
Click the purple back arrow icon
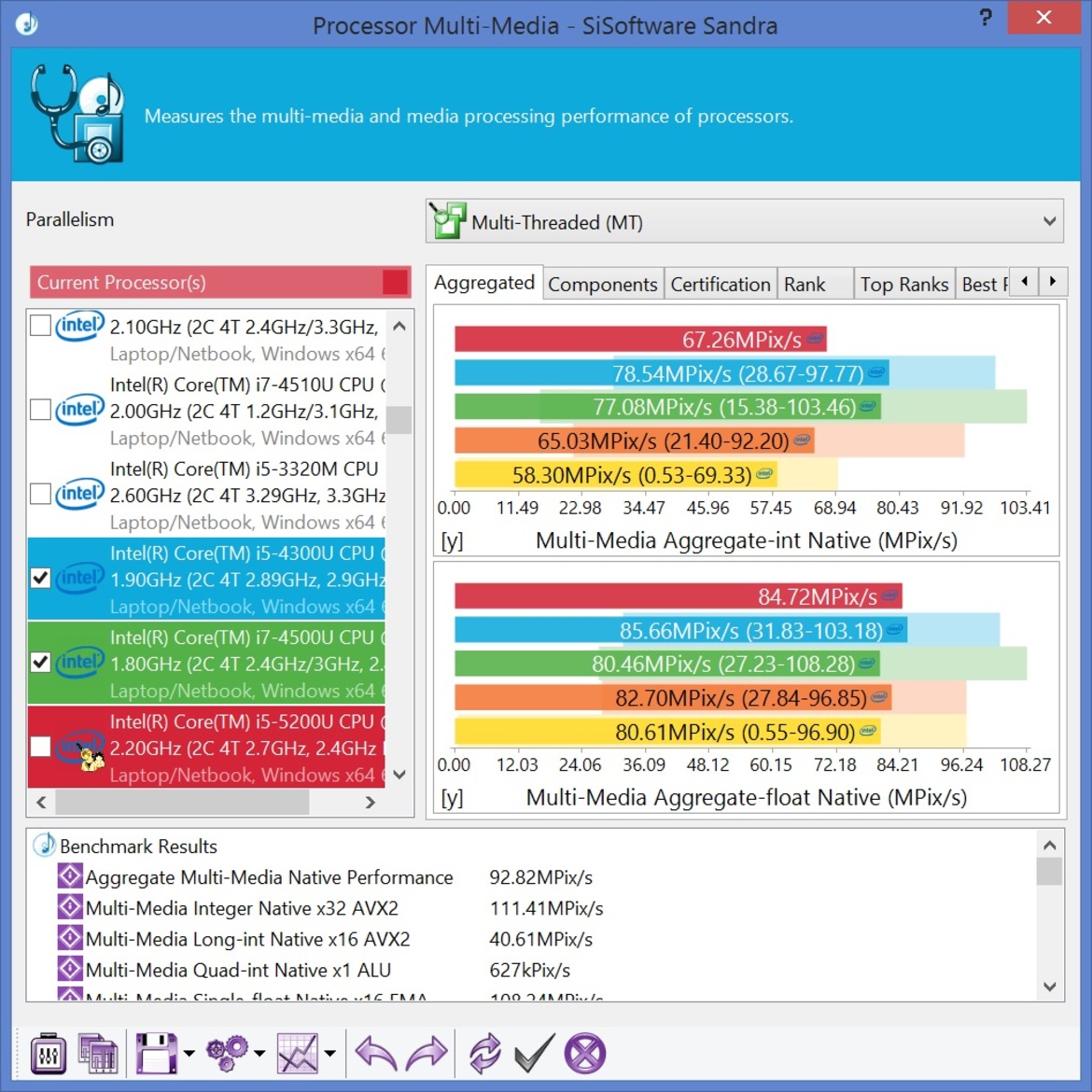[x=376, y=1052]
